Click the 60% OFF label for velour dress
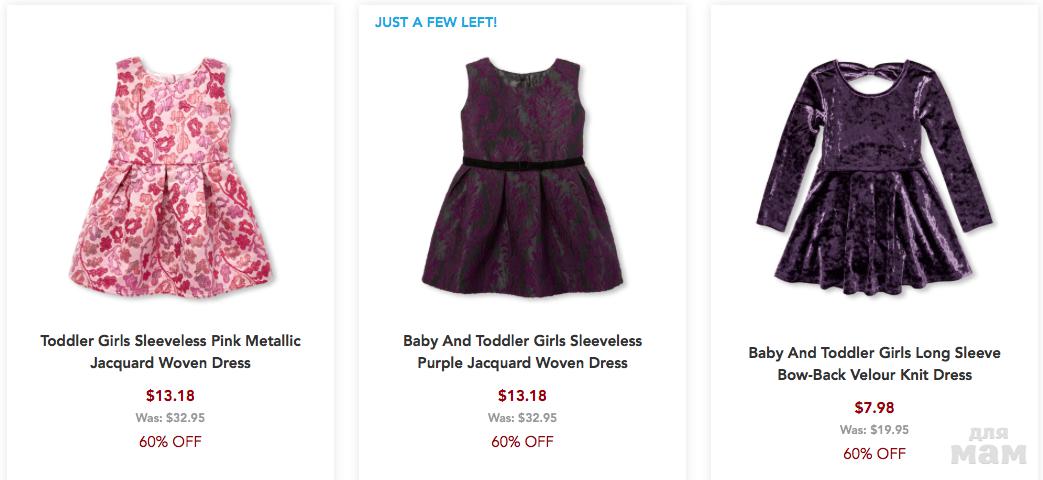Image resolution: width=1043 pixels, height=480 pixels. pos(874,453)
